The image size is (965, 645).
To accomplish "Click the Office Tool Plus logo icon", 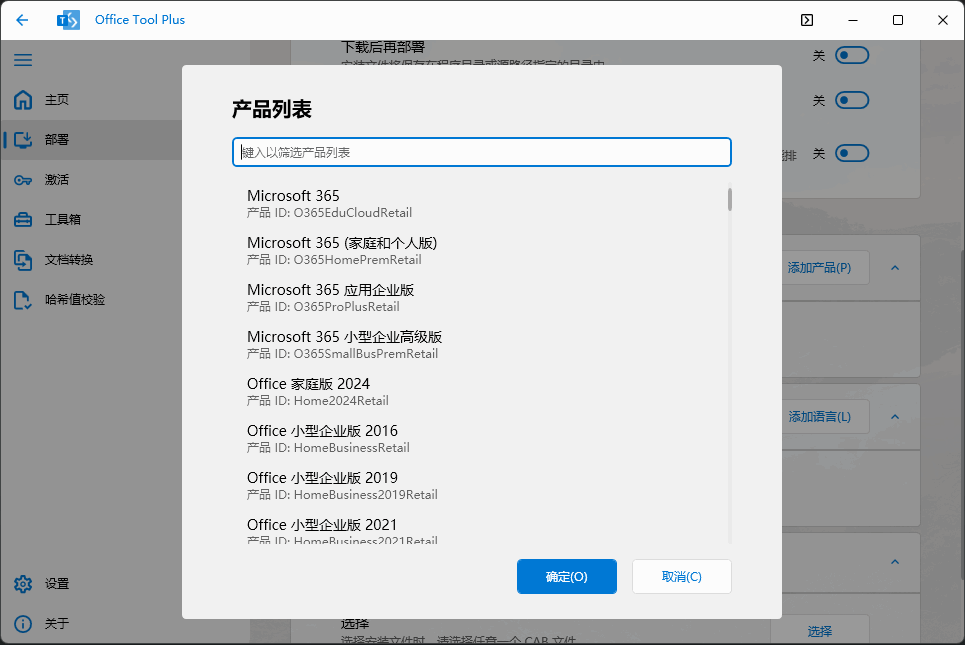I will 67,19.
